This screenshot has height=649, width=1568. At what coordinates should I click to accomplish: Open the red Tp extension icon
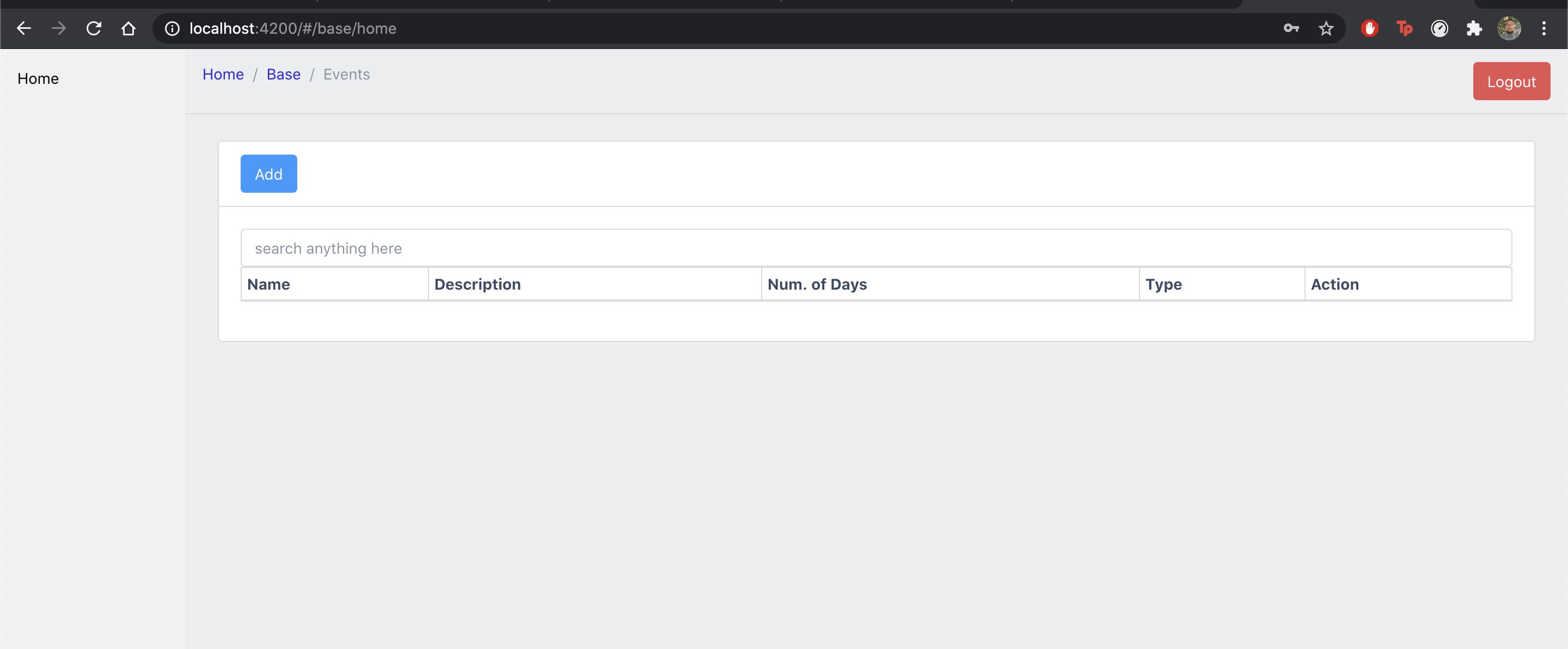[1404, 29]
